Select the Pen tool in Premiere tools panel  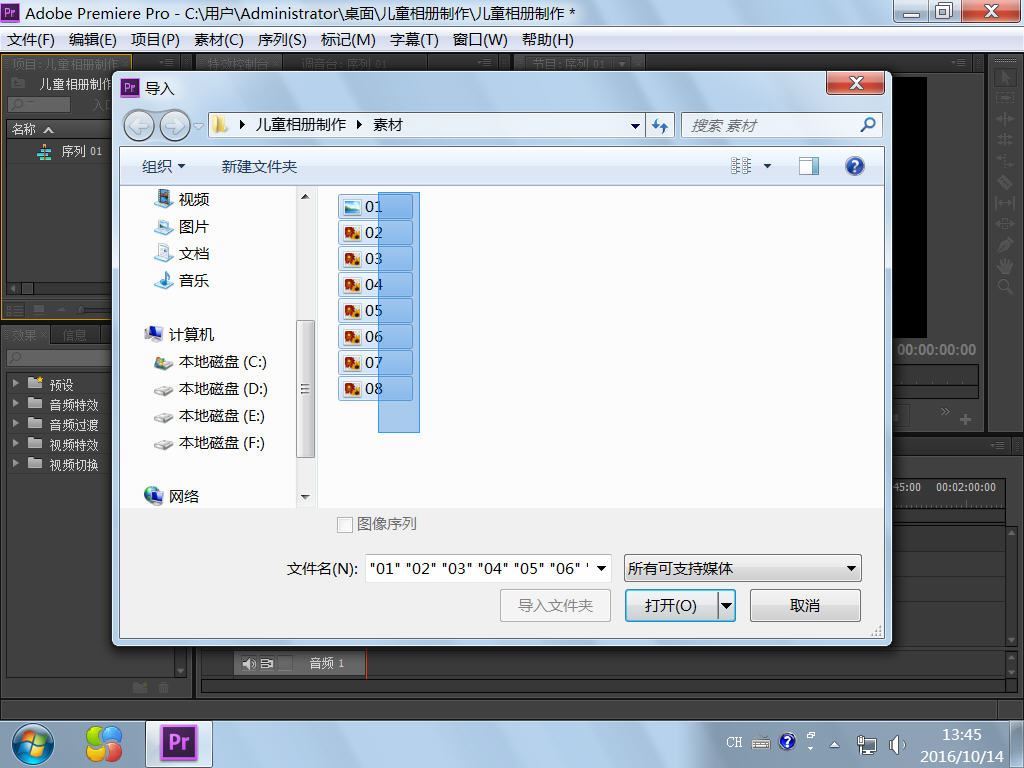[x=1004, y=245]
